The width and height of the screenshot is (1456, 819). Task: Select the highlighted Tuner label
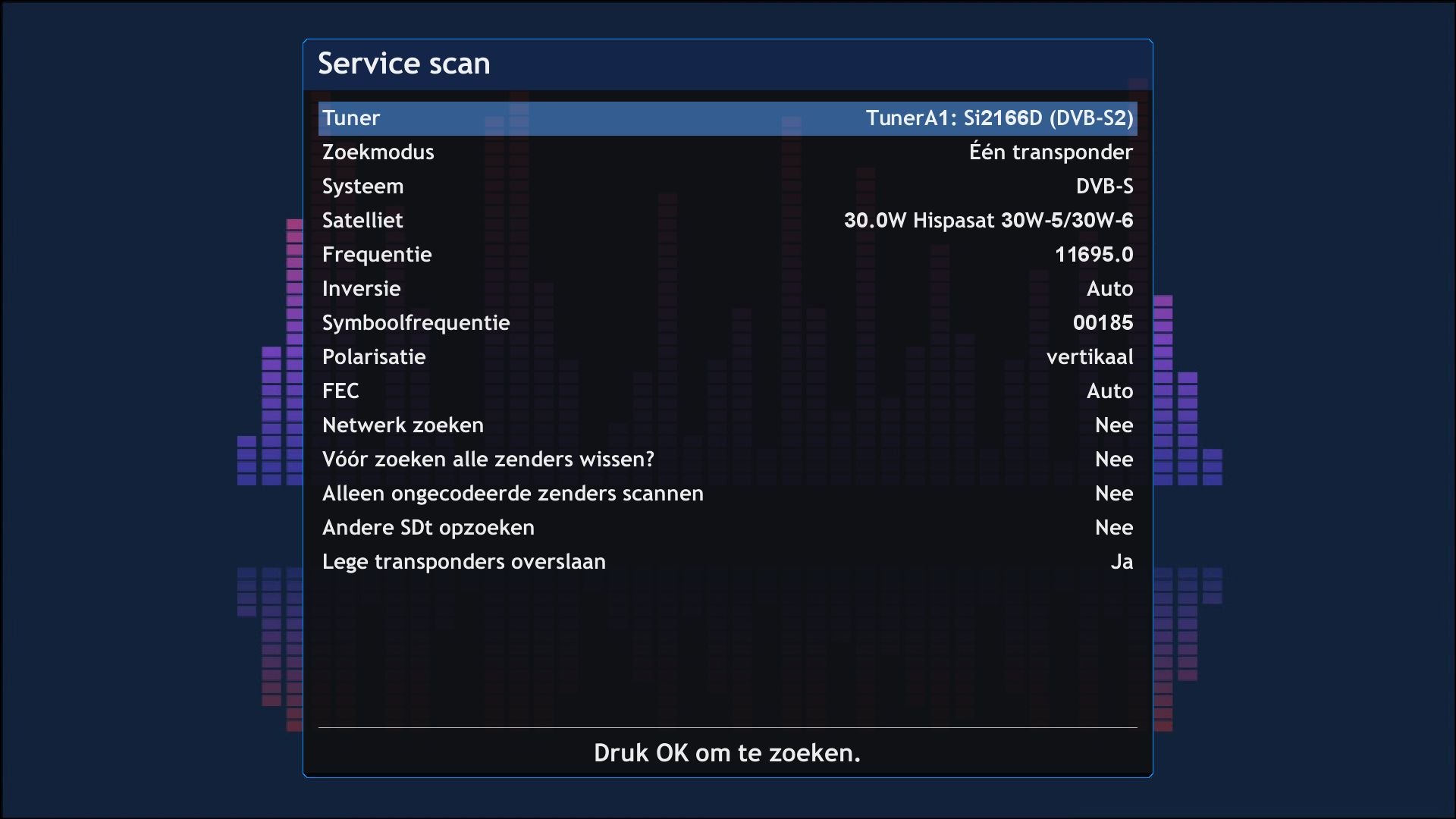(351, 118)
